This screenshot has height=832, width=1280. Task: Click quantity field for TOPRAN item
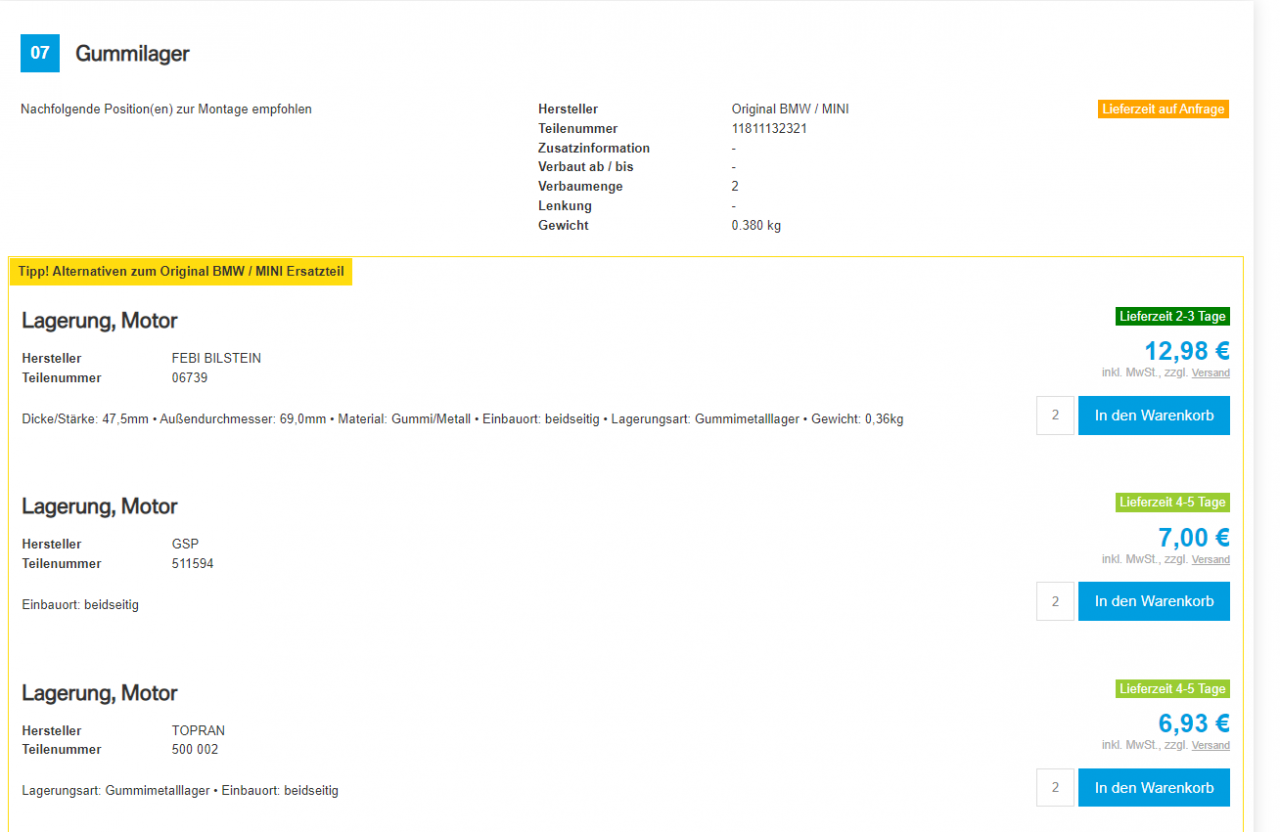[x=1055, y=788]
